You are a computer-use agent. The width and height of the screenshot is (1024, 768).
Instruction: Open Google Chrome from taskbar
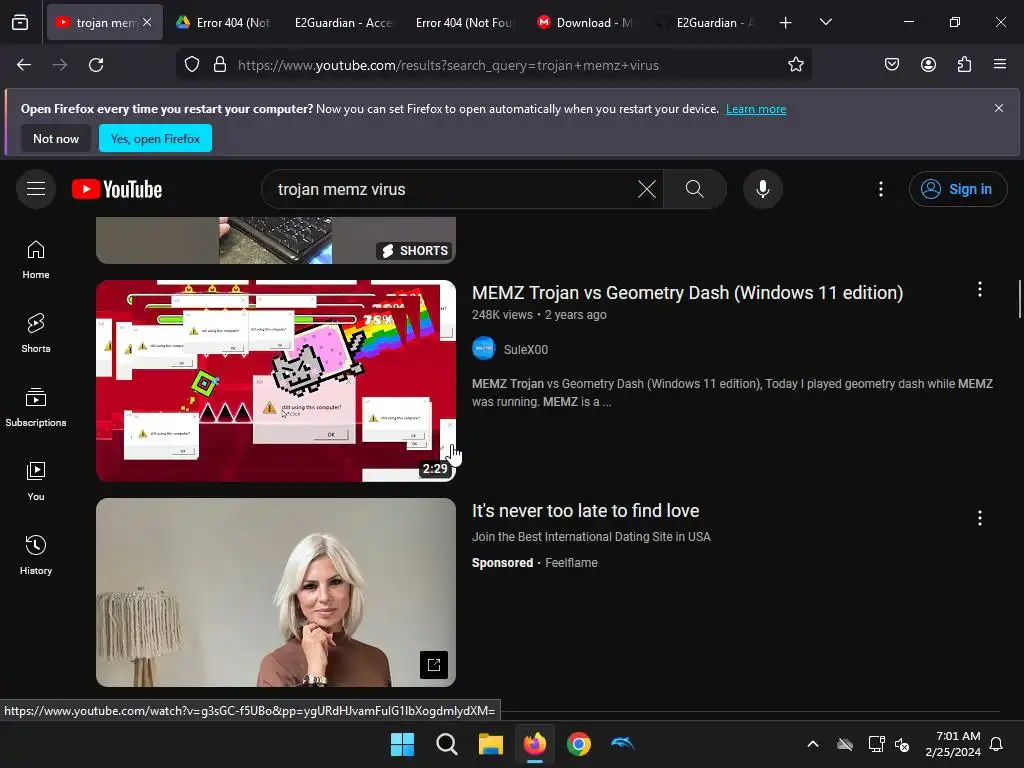(x=579, y=744)
